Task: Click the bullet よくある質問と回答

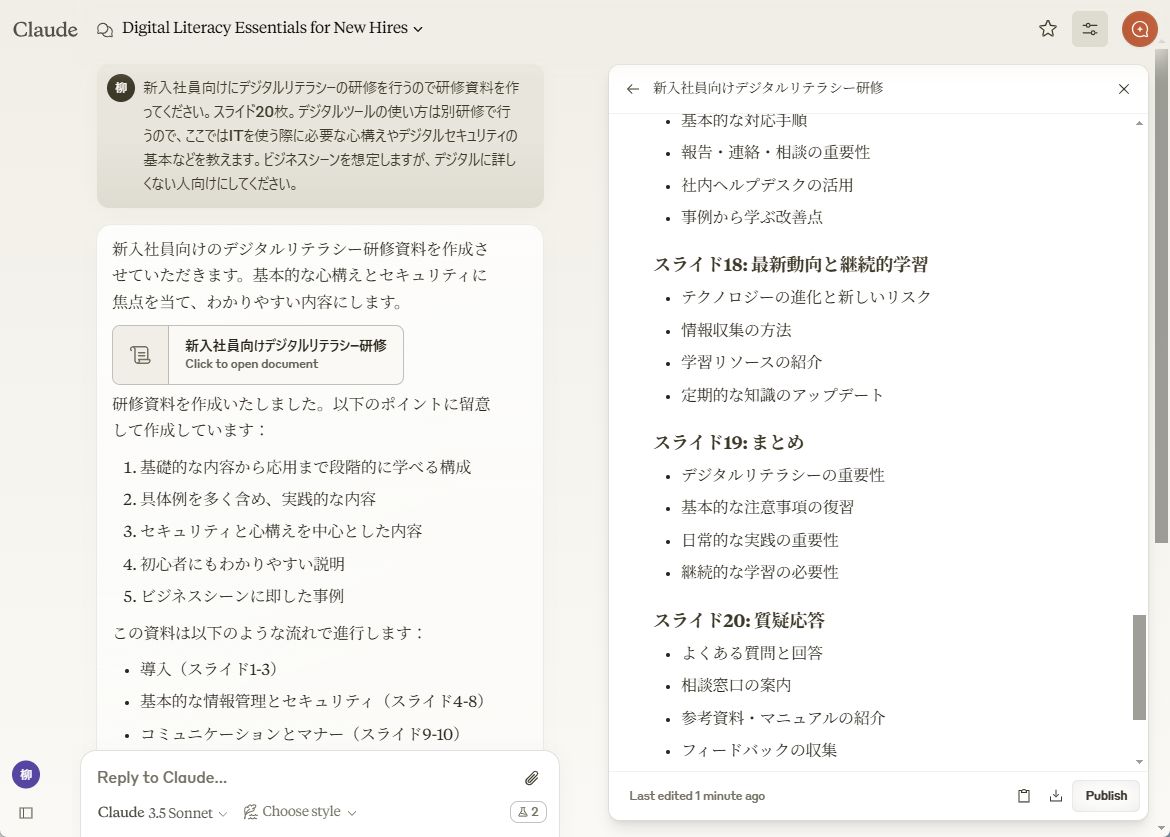Action: [752, 653]
